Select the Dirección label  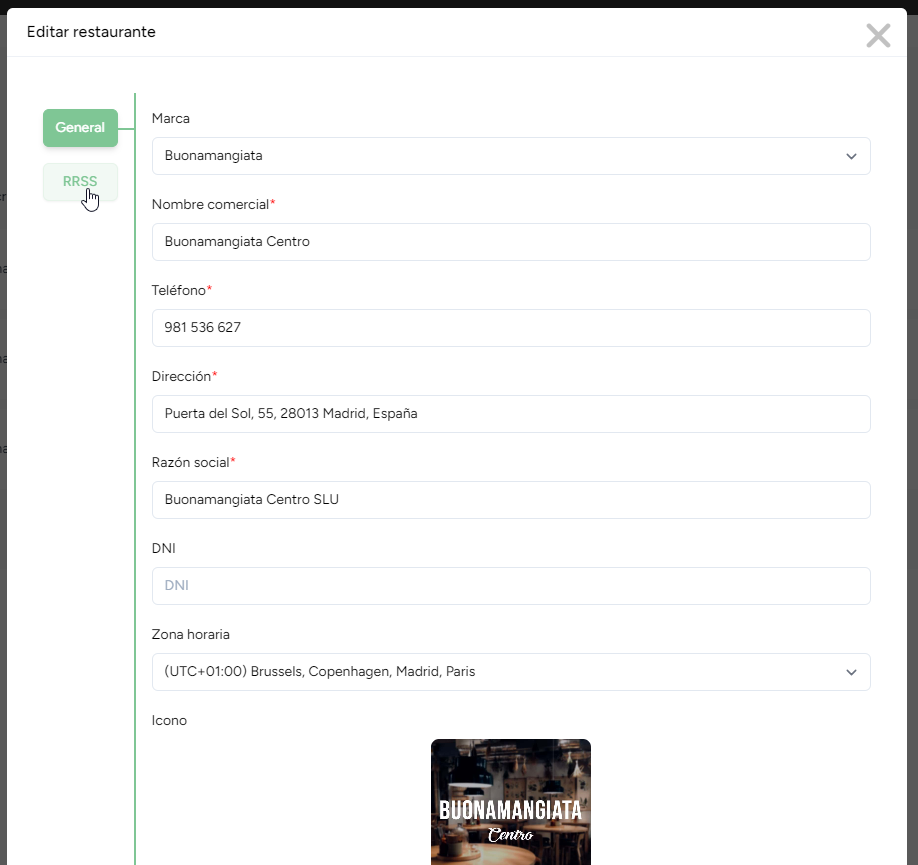point(184,377)
